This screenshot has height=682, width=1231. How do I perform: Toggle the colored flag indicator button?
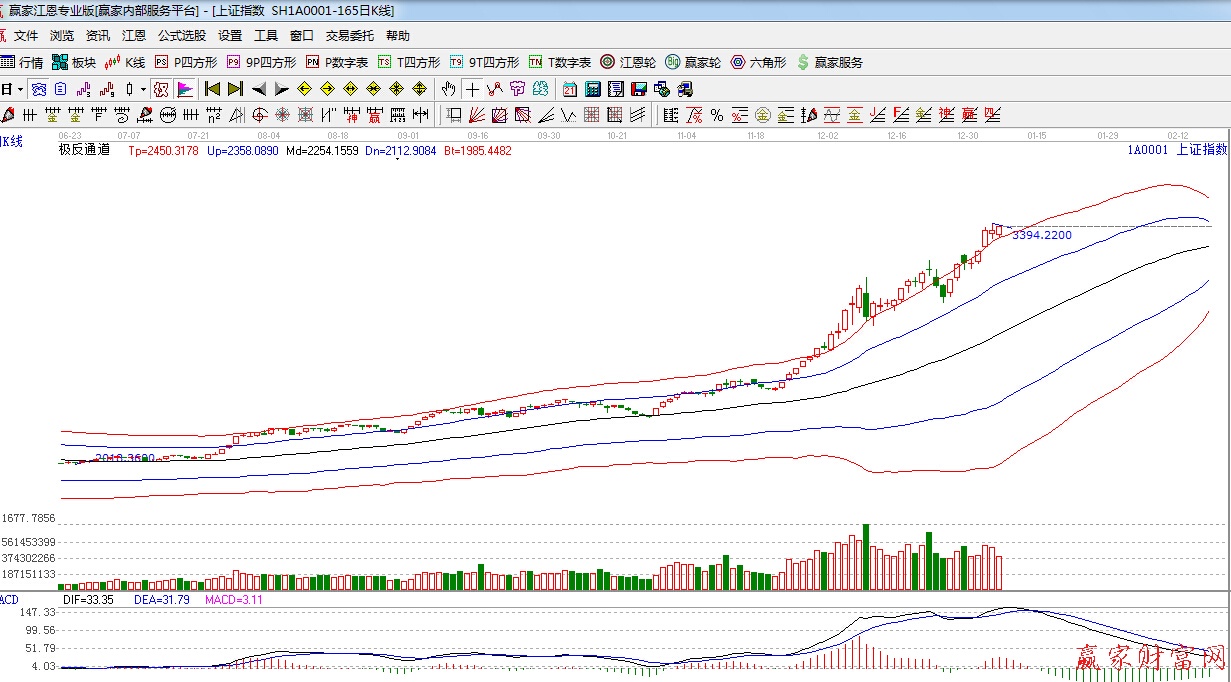185,89
